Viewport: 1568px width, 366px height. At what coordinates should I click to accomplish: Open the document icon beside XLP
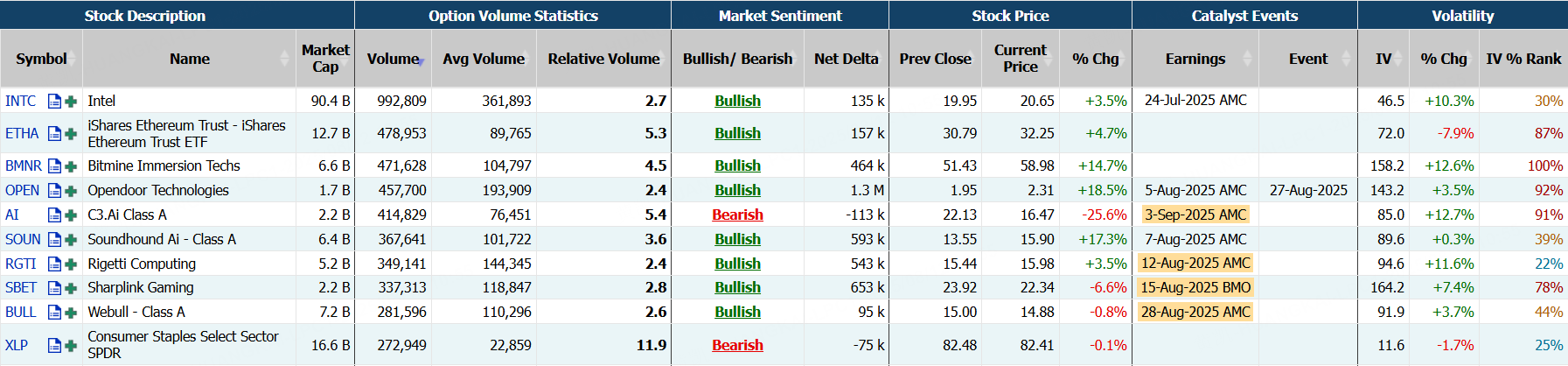54,346
